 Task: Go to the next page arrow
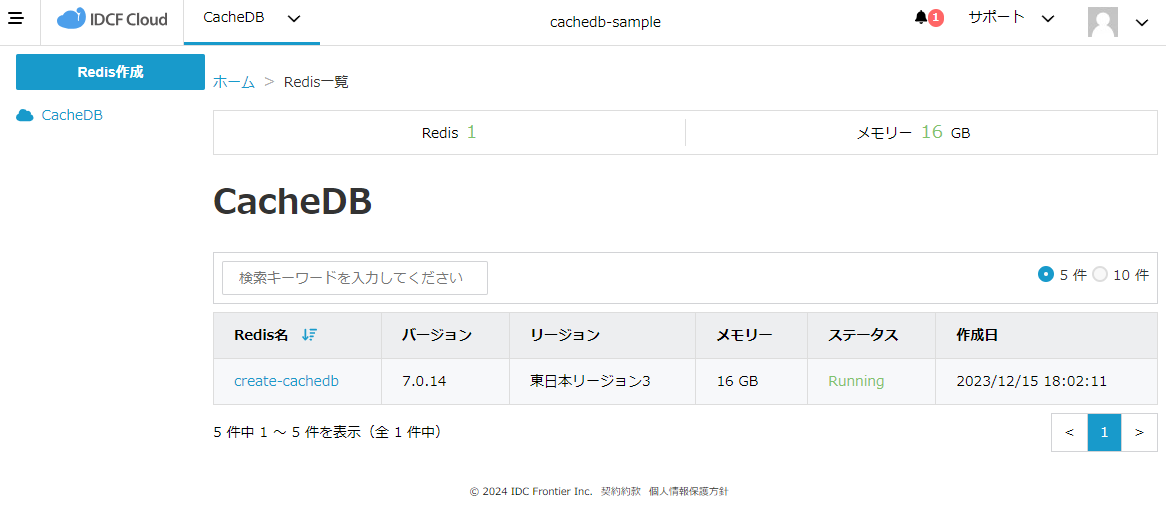coord(1139,432)
